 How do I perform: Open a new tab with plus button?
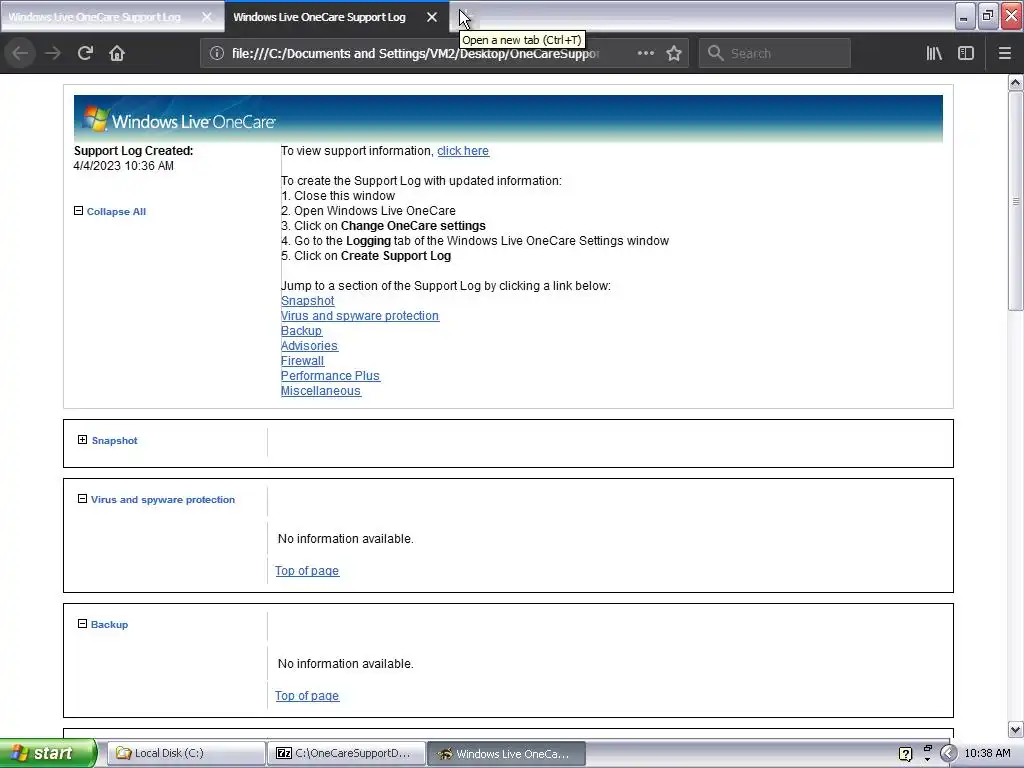(x=464, y=17)
